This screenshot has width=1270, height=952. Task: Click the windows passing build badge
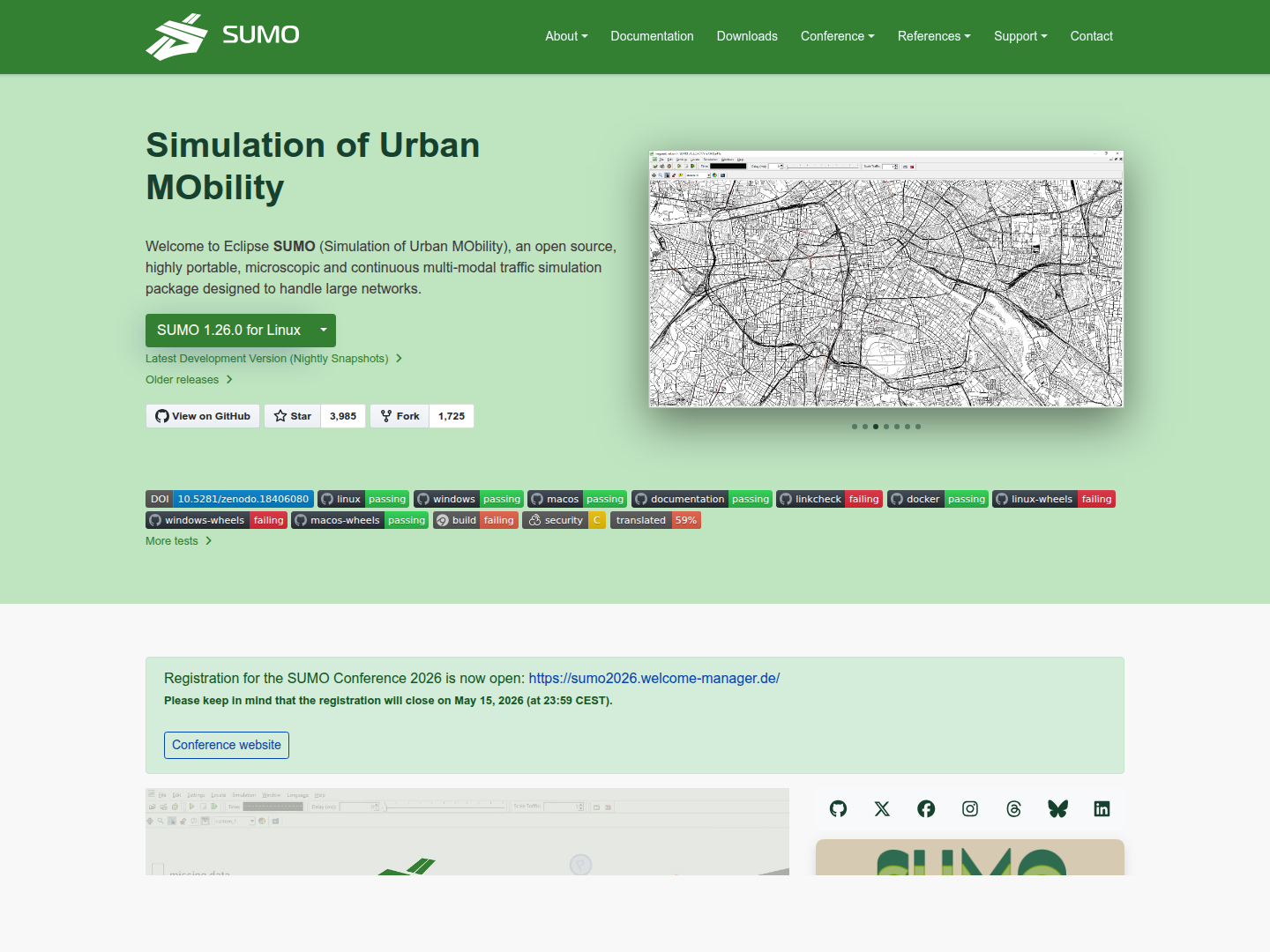pos(468,499)
